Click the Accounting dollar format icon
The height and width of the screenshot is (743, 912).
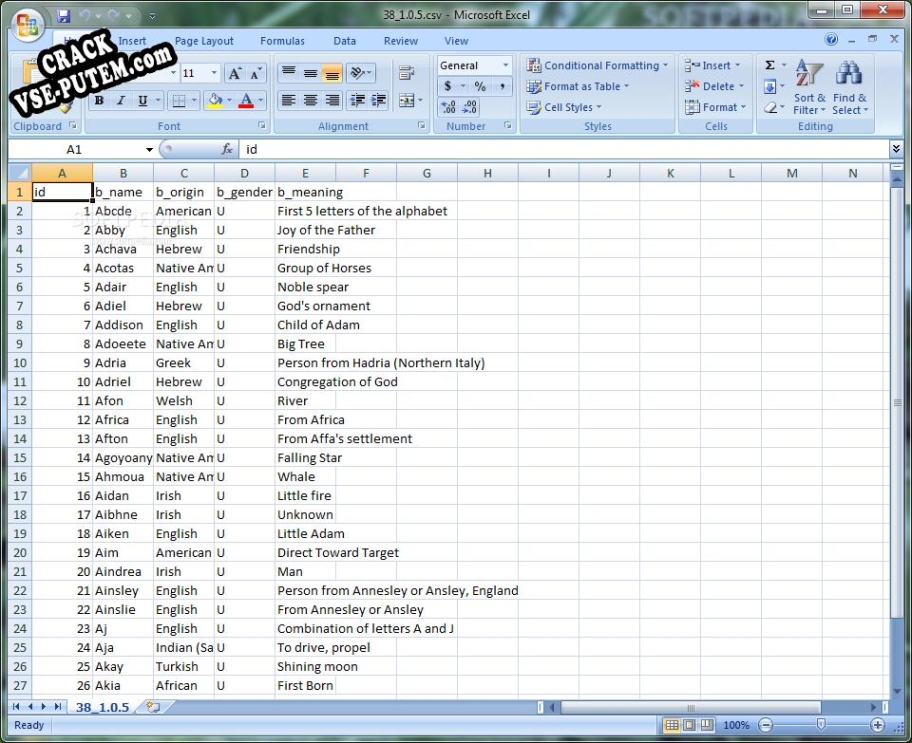pyautogui.click(x=448, y=86)
